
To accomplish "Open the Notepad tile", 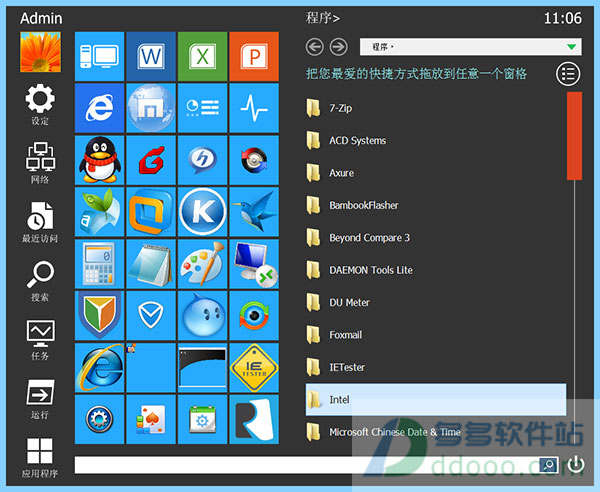I will tap(151, 264).
